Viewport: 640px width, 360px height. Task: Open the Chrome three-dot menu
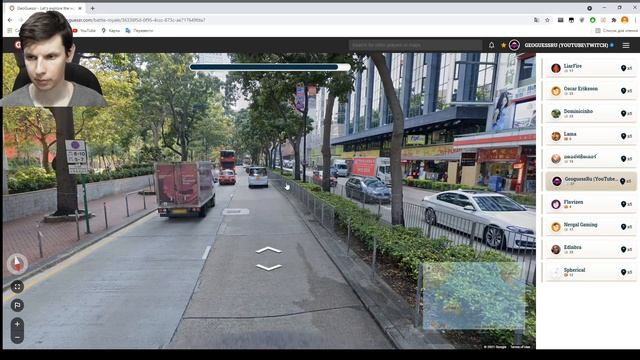pyautogui.click(x=635, y=20)
